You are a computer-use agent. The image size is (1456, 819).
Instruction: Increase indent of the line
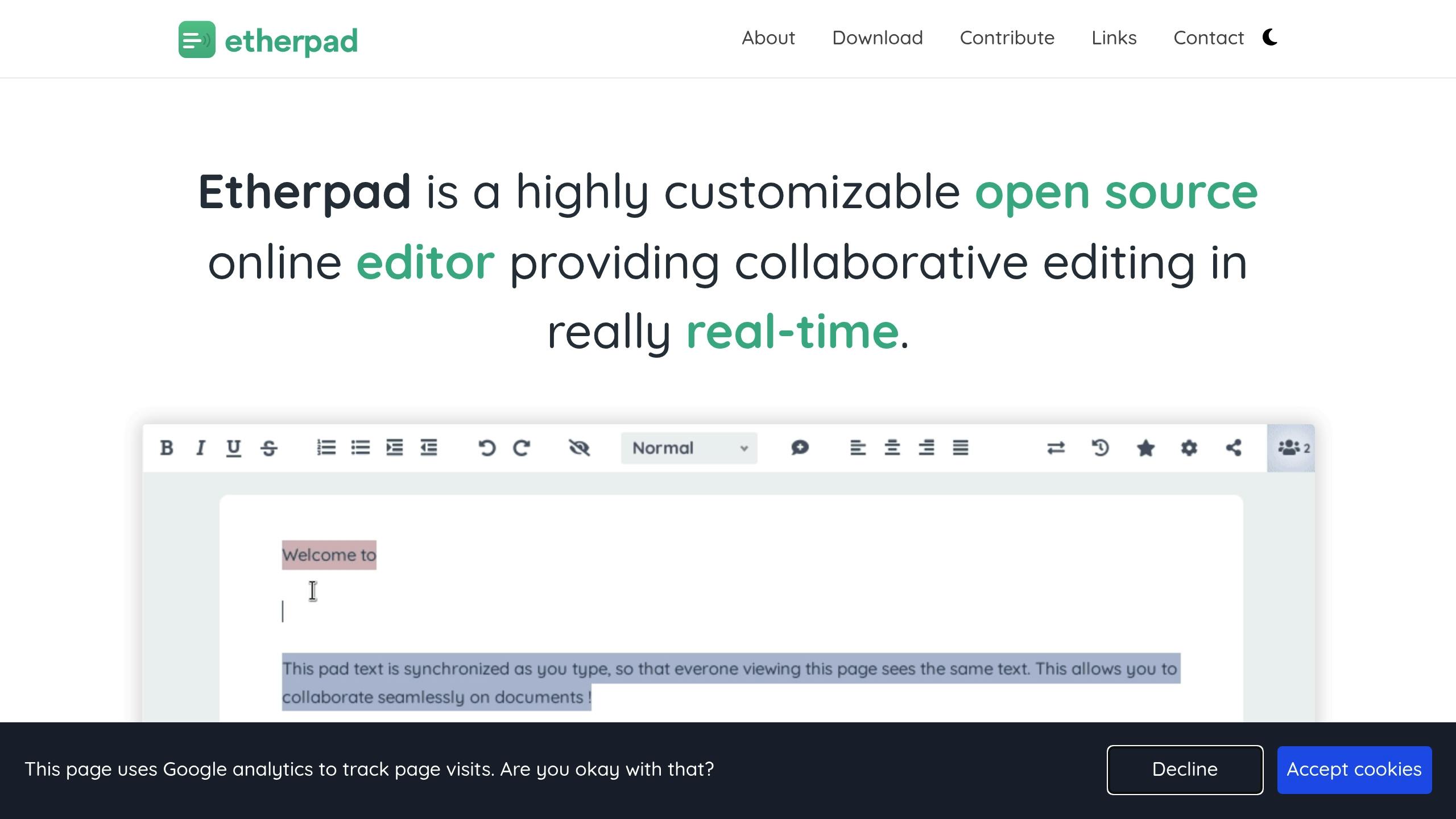click(x=395, y=448)
